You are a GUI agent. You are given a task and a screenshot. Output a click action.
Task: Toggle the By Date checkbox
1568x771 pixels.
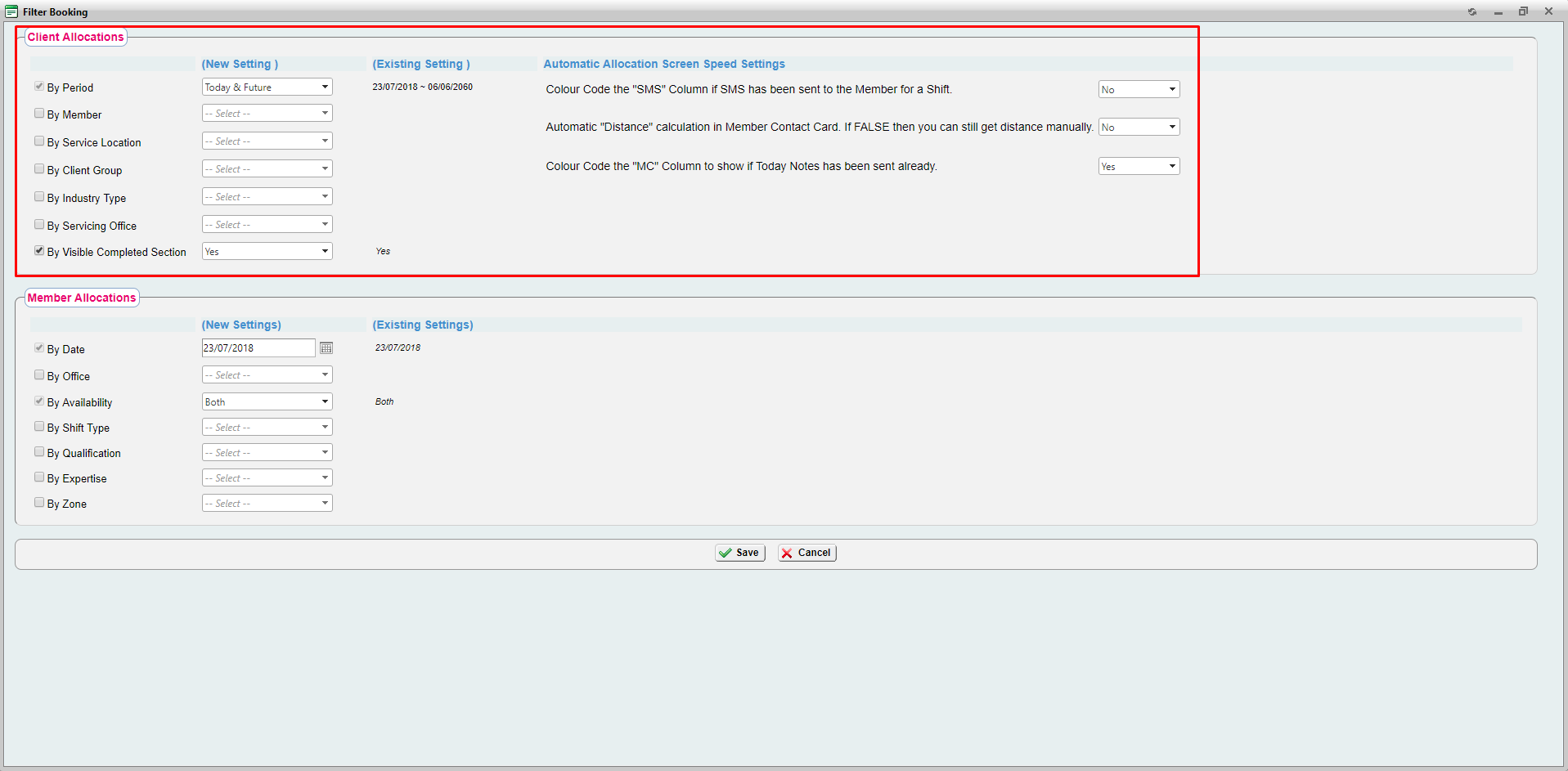click(x=39, y=348)
